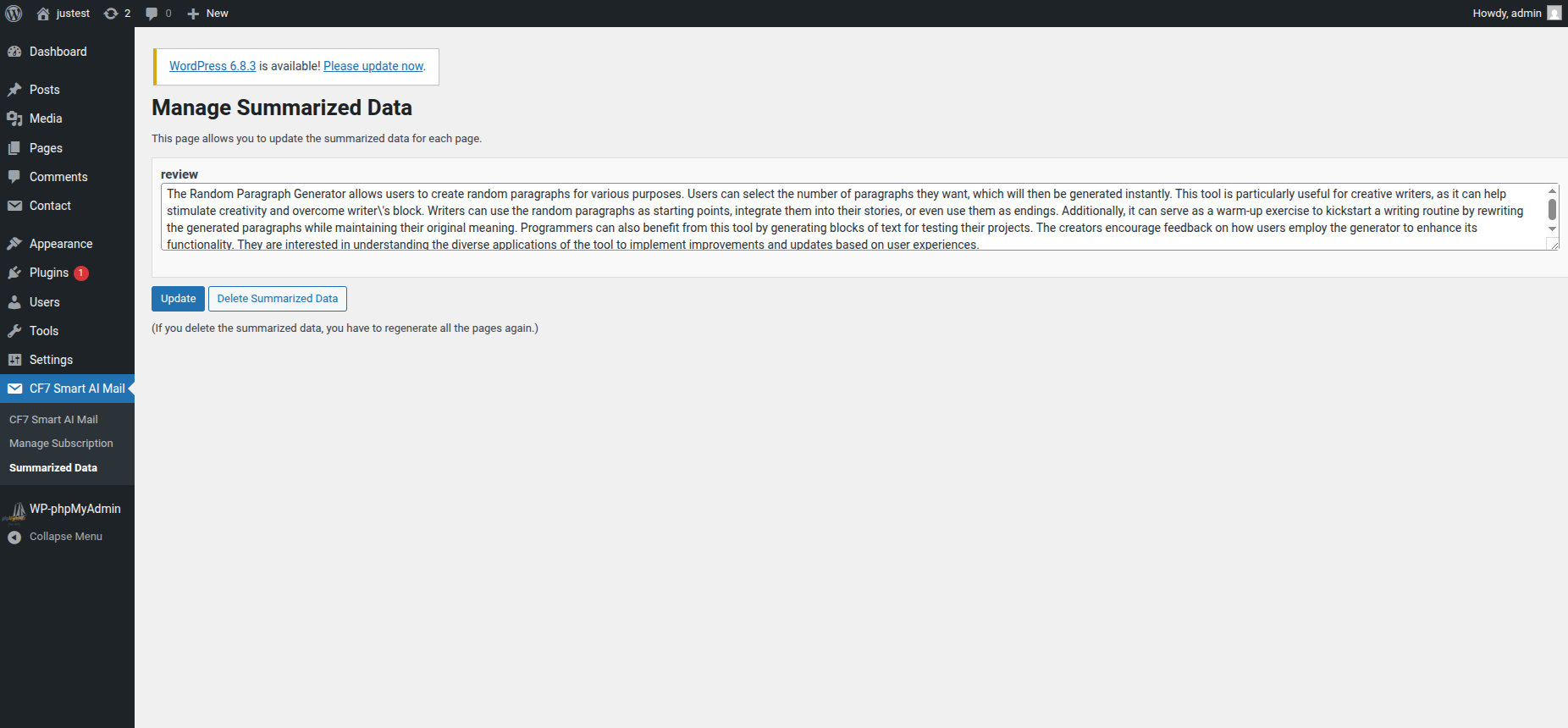Go to the Media library icon
Viewport: 1568px width, 728px height.
pos(15,119)
